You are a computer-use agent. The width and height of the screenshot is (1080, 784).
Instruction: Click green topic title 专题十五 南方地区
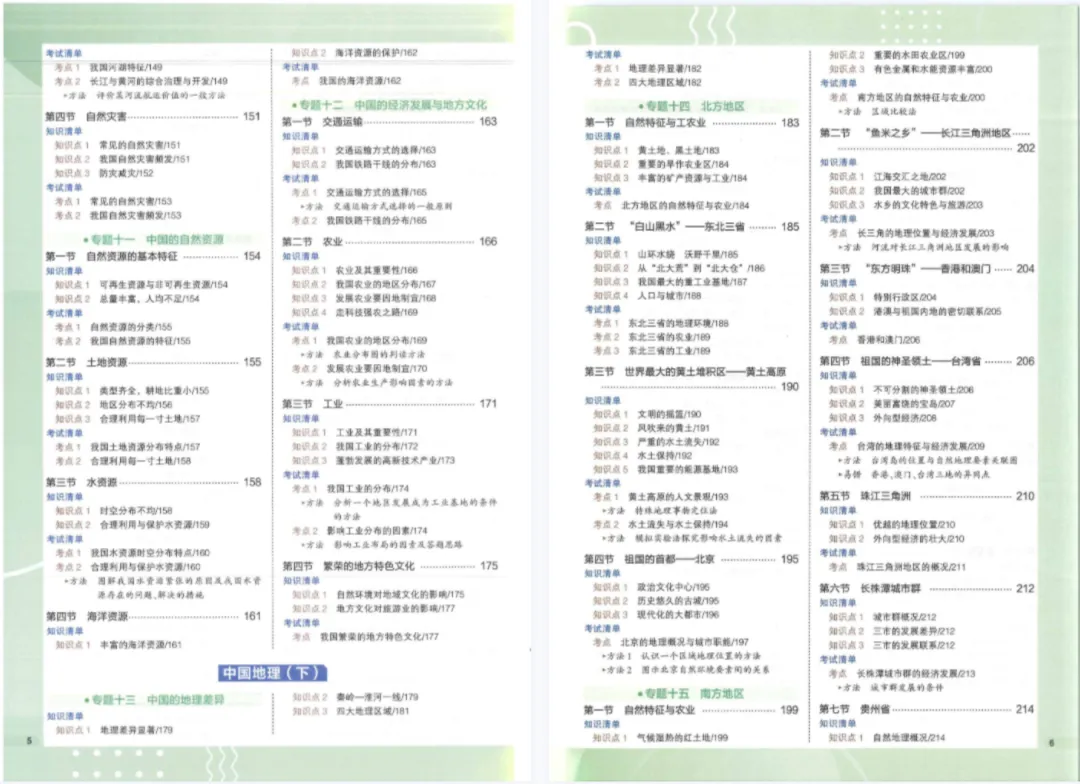pos(692,693)
